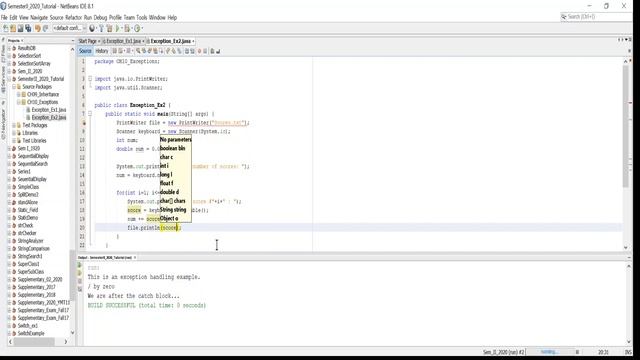Click the Build Project hammer icon

click(x=102, y=28)
